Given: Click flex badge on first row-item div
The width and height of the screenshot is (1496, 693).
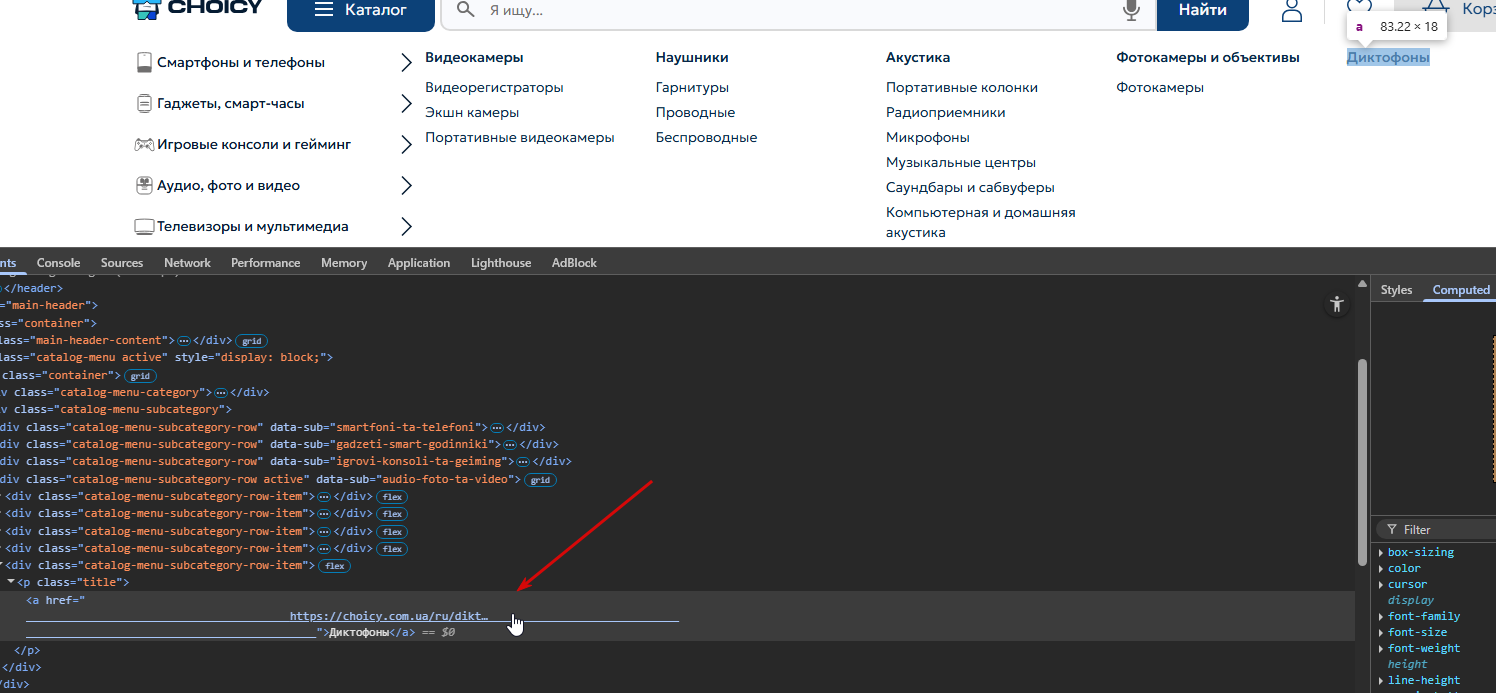Looking at the screenshot, I should pos(392,497).
